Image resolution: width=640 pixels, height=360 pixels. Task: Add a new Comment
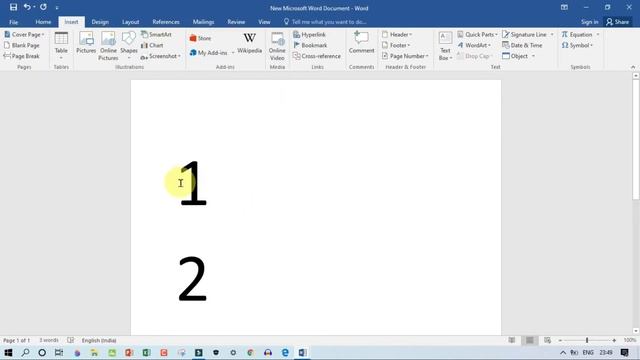point(361,42)
